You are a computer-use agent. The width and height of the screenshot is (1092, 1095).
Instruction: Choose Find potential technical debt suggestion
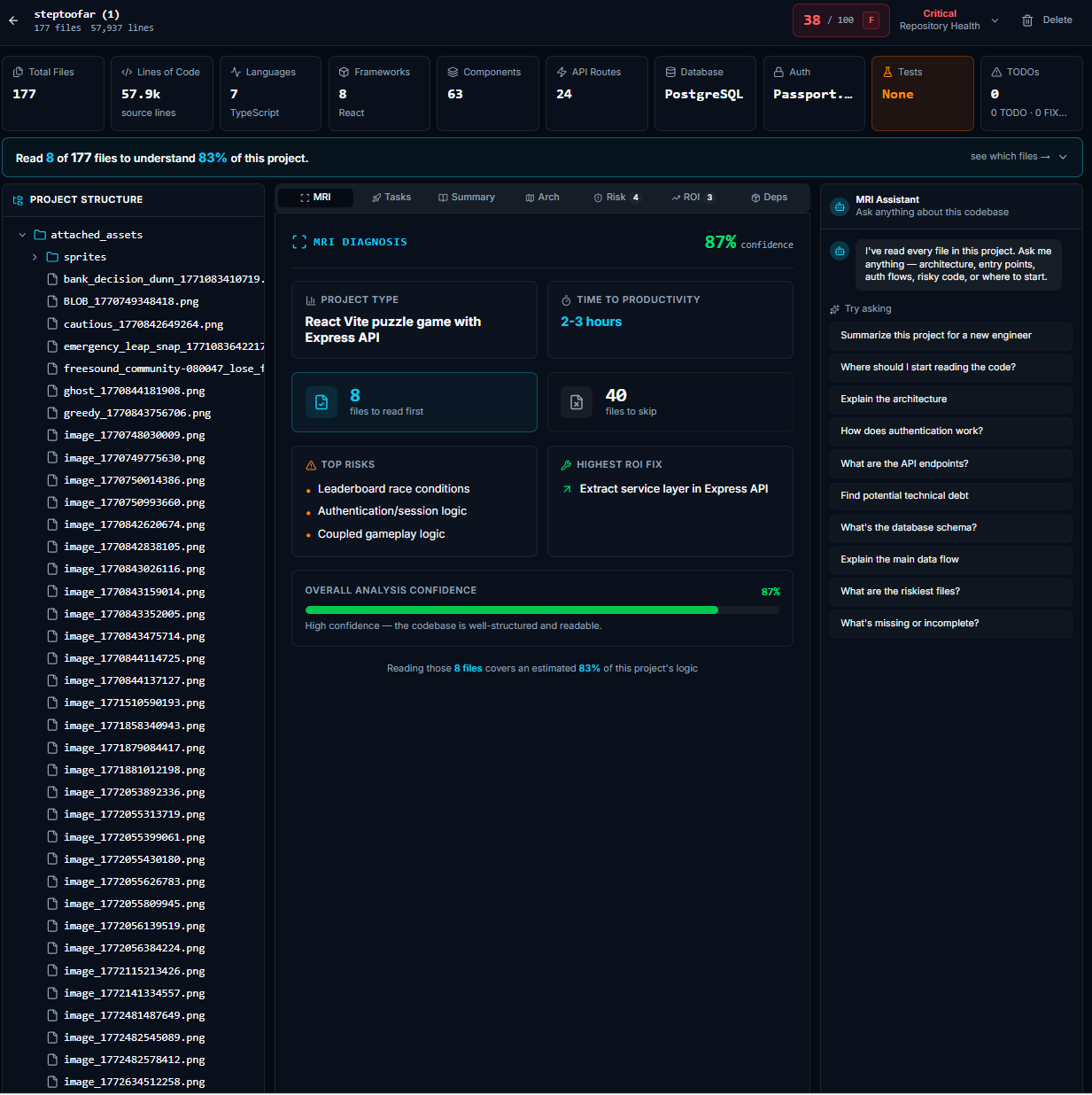950,496
